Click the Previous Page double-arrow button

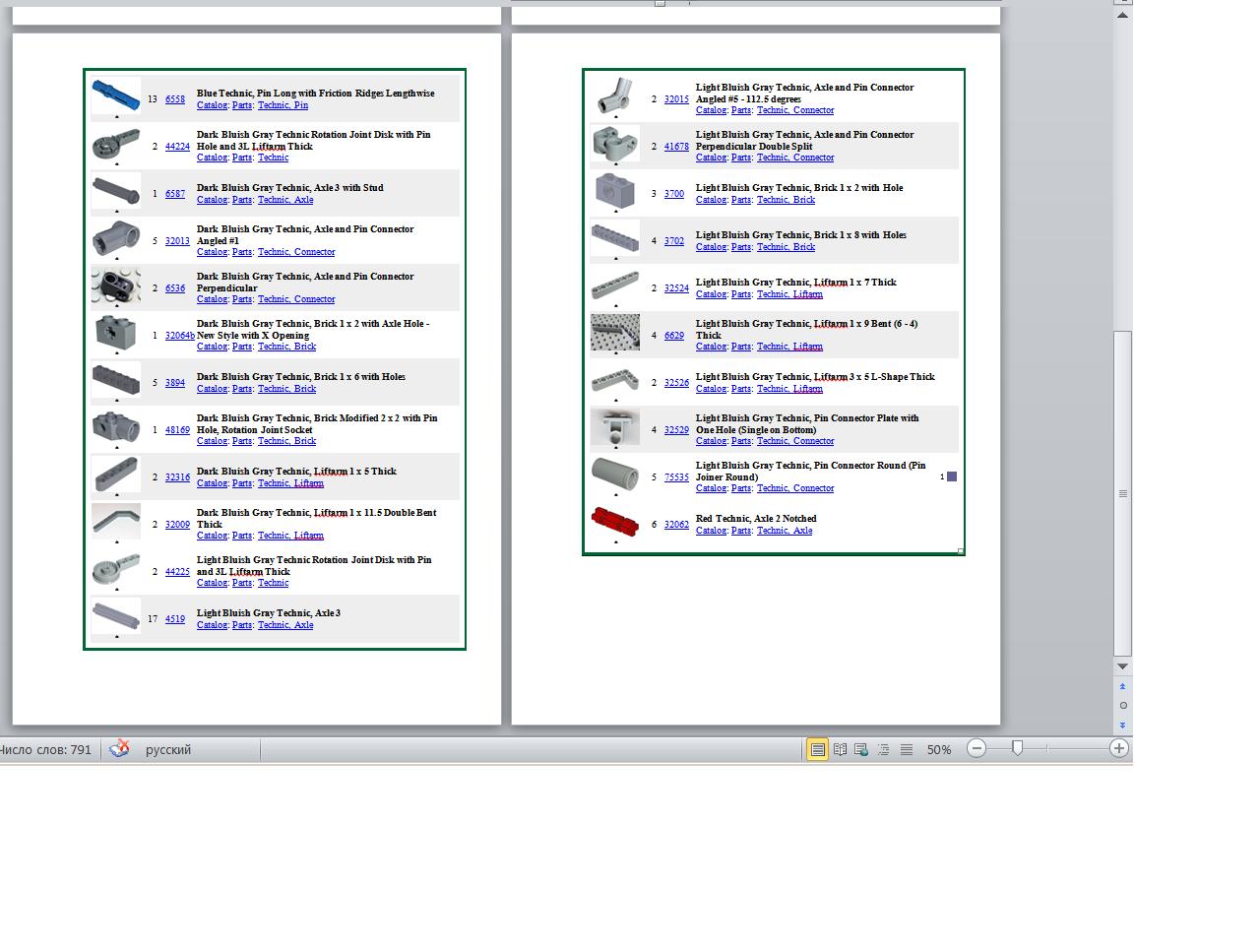coord(1122,686)
